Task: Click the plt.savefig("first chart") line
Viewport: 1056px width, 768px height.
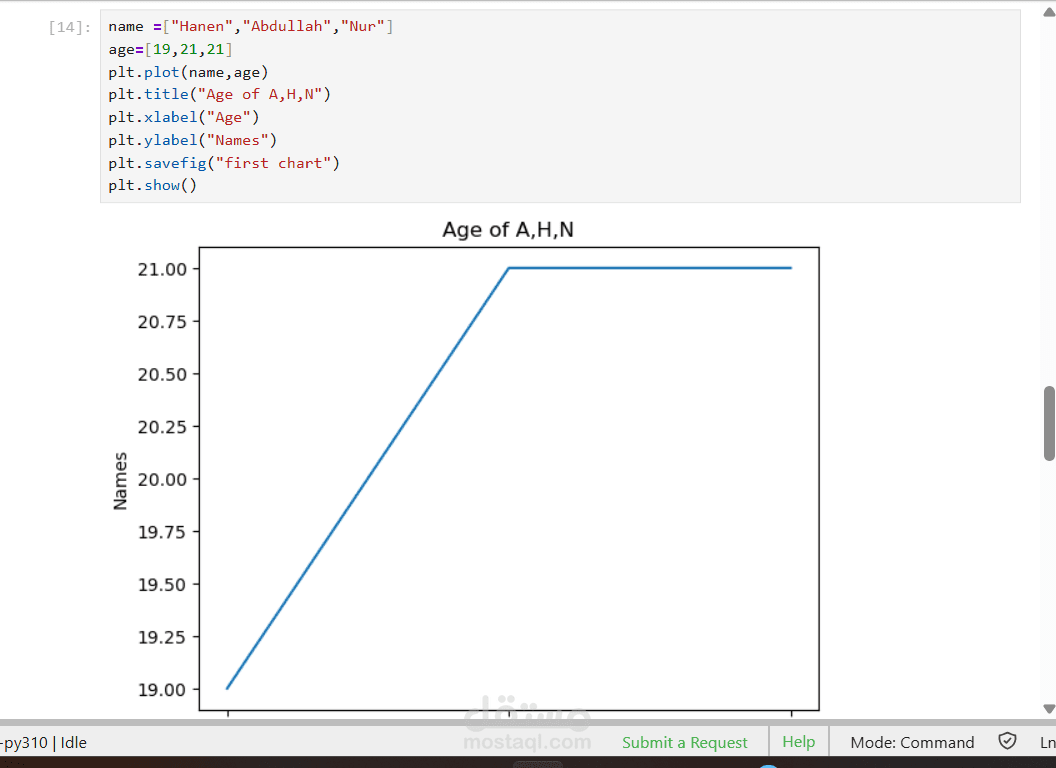Action: tap(224, 163)
